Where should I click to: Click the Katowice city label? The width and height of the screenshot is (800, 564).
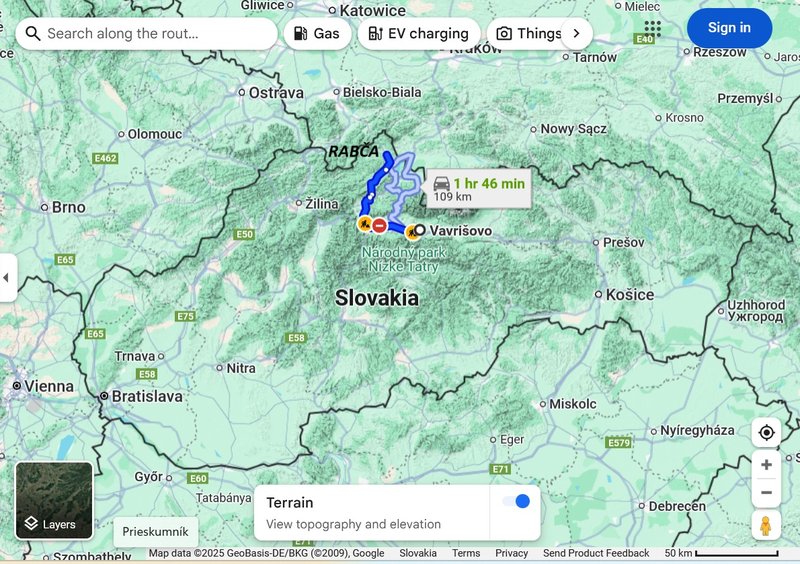[372, 10]
